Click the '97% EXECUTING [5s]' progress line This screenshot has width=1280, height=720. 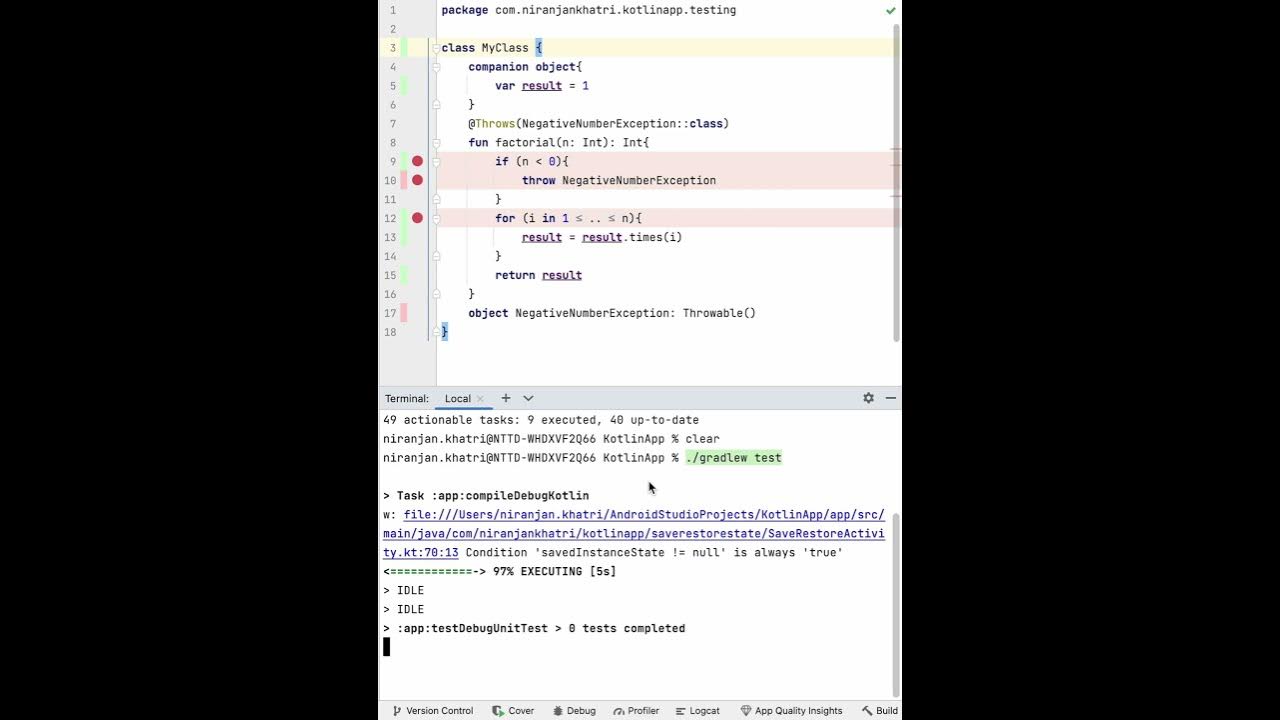[x=499, y=572]
